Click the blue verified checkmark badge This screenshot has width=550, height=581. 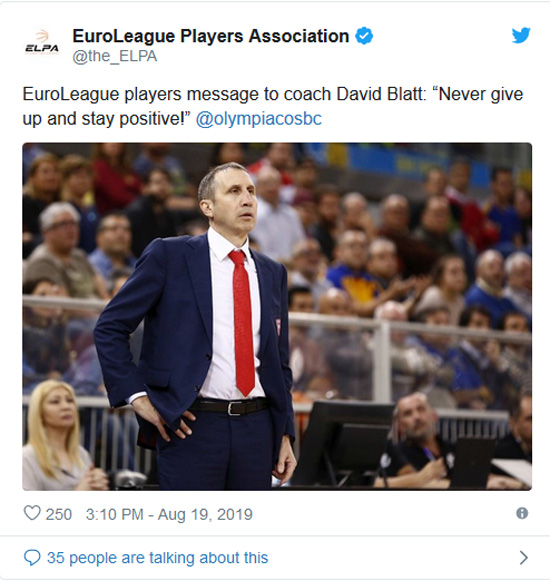pyautogui.click(x=364, y=36)
